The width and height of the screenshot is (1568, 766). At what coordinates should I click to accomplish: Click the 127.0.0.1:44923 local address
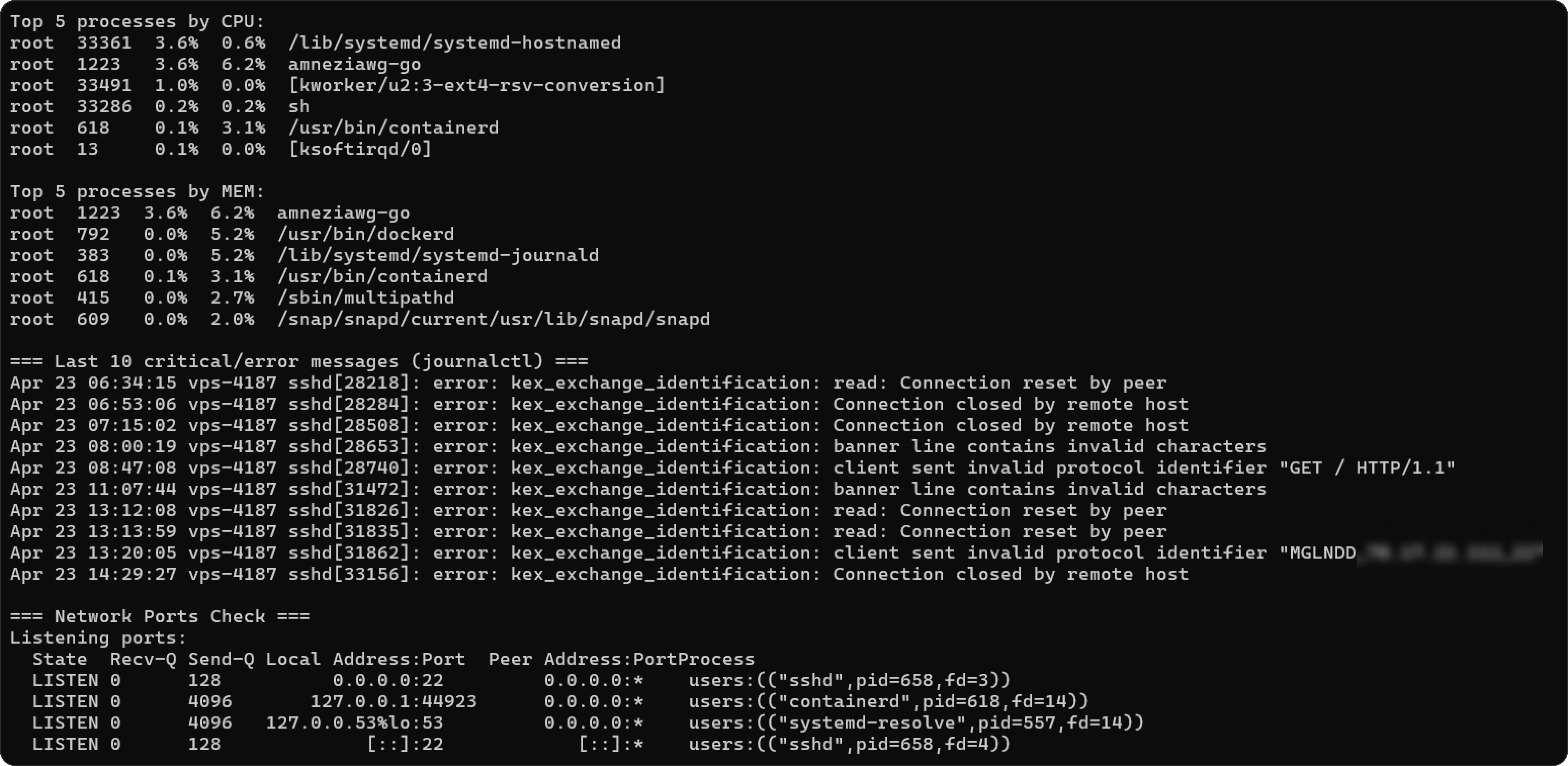[393, 702]
